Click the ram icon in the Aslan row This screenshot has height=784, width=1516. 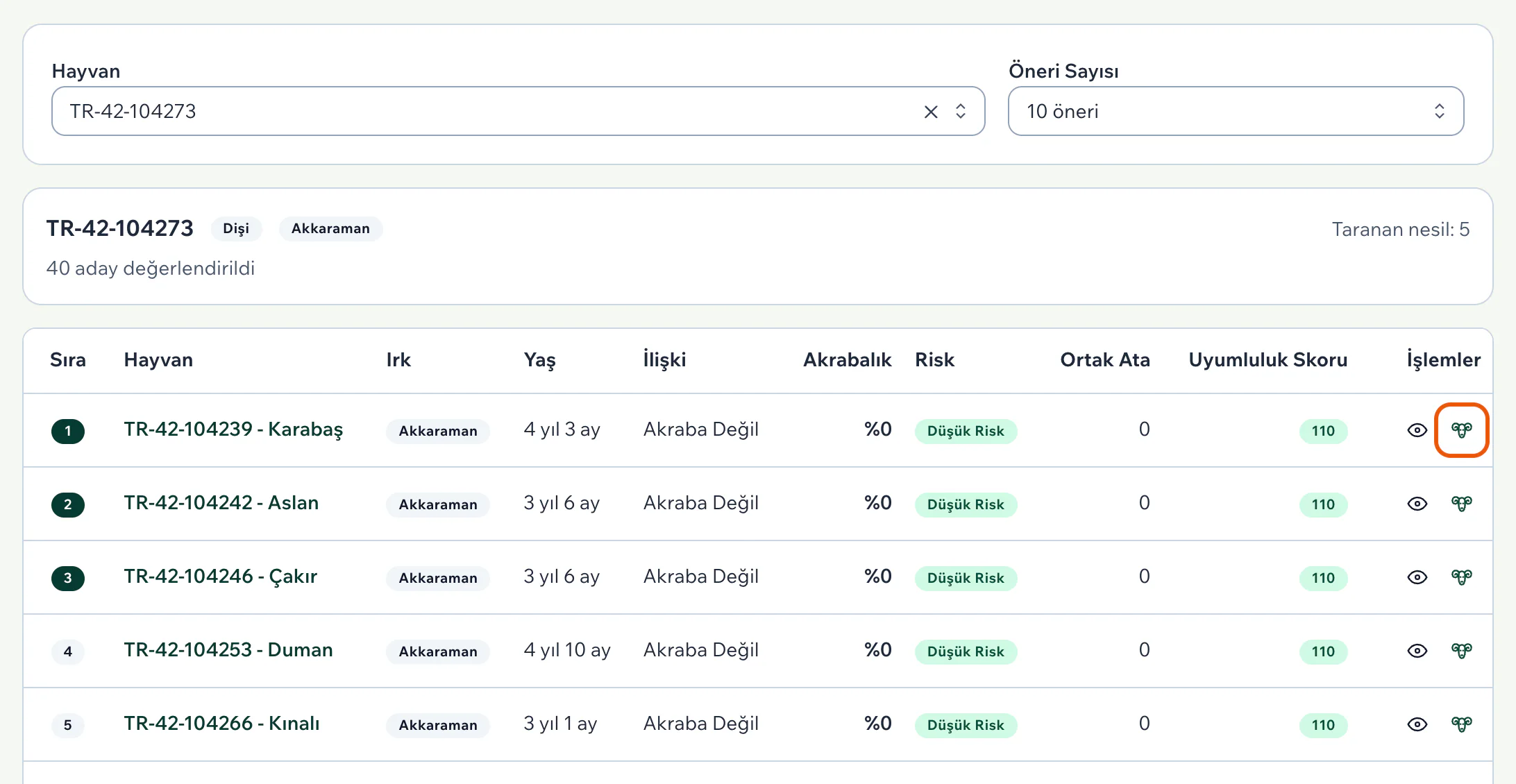click(1461, 504)
